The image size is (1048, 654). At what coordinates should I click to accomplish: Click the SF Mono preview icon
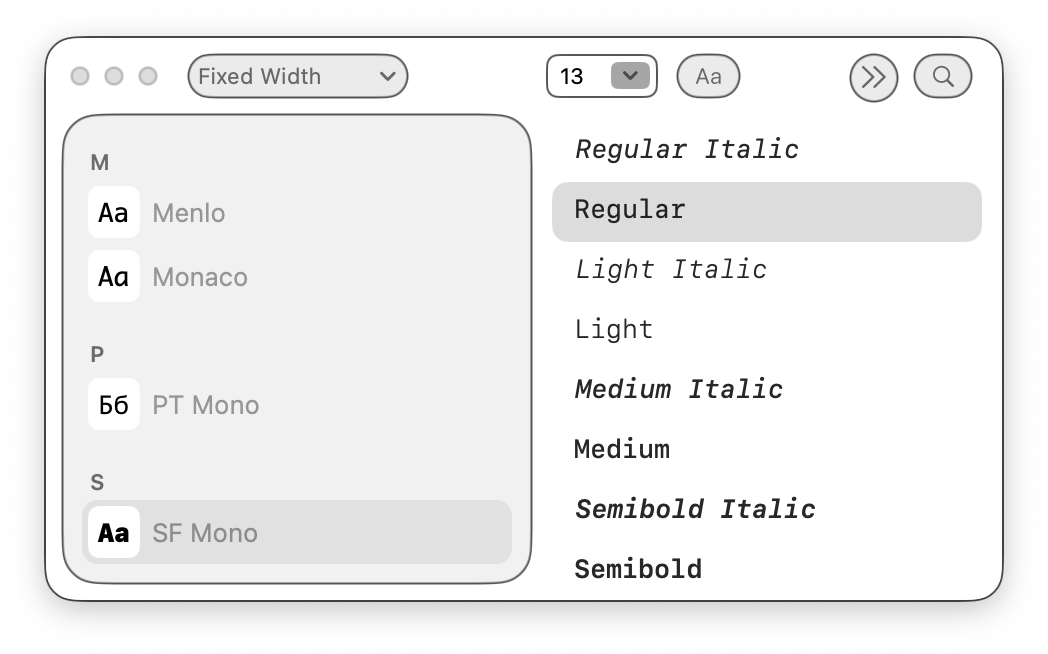pyautogui.click(x=114, y=532)
